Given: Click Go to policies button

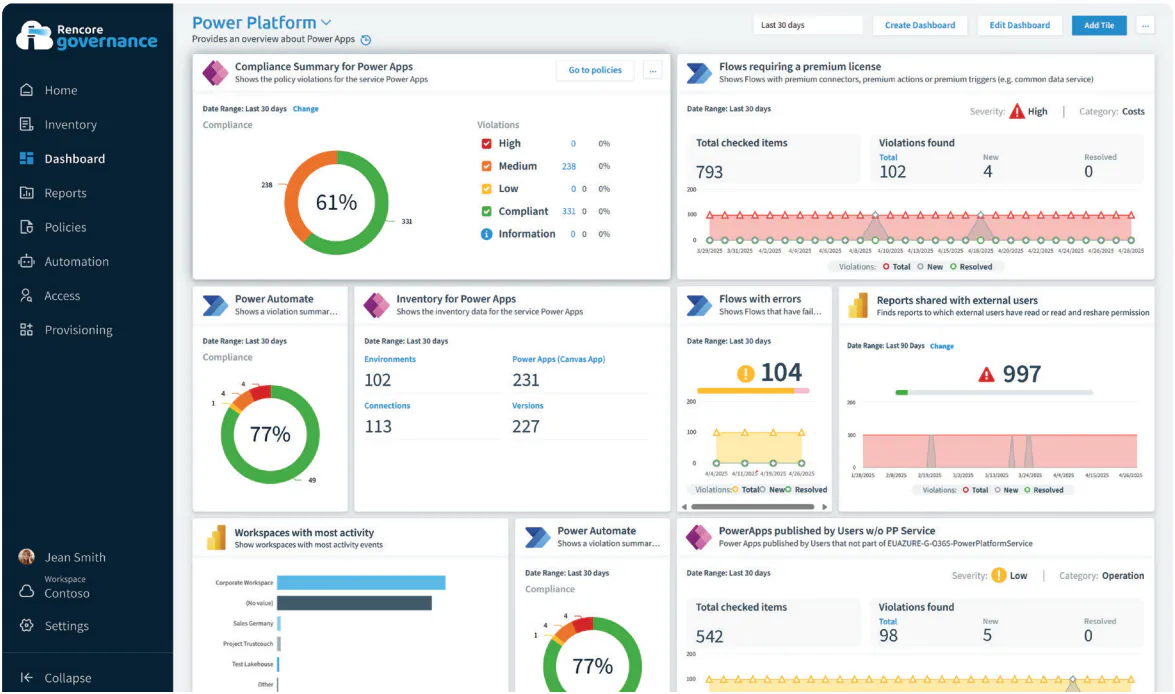Looking at the screenshot, I should coord(595,70).
